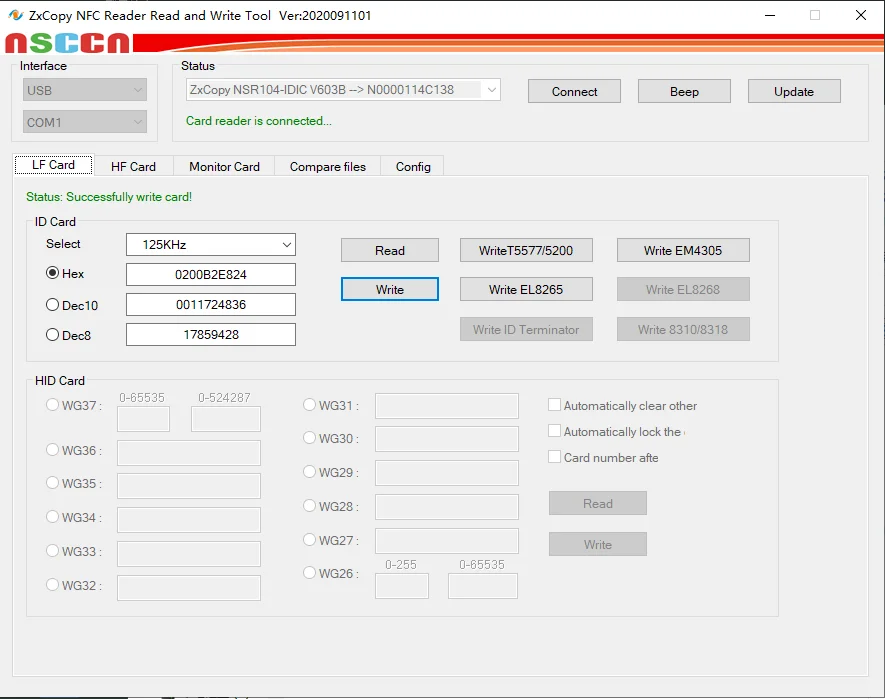Viewport: 885px width, 699px height.
Task: Switch to the HF Card tab
Action: click(133, 166)
